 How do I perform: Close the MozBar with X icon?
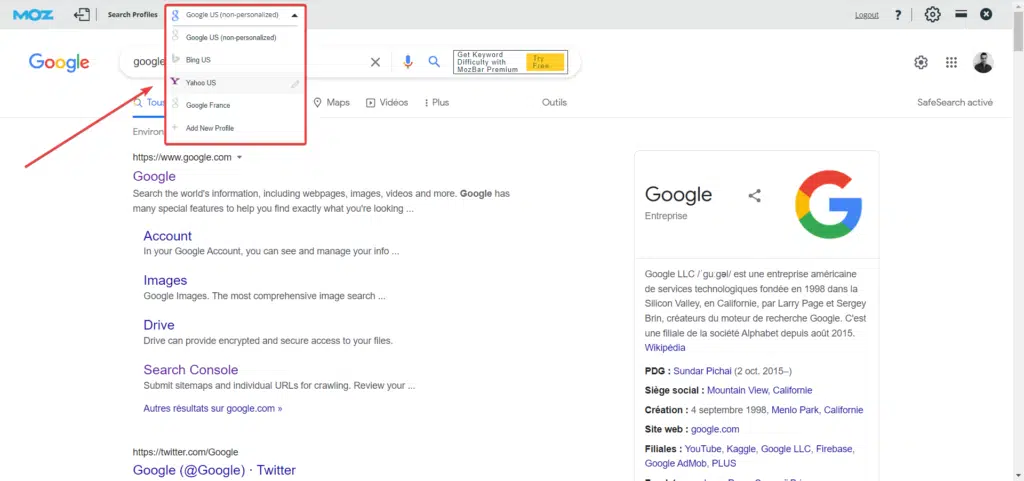pos(986,14)
